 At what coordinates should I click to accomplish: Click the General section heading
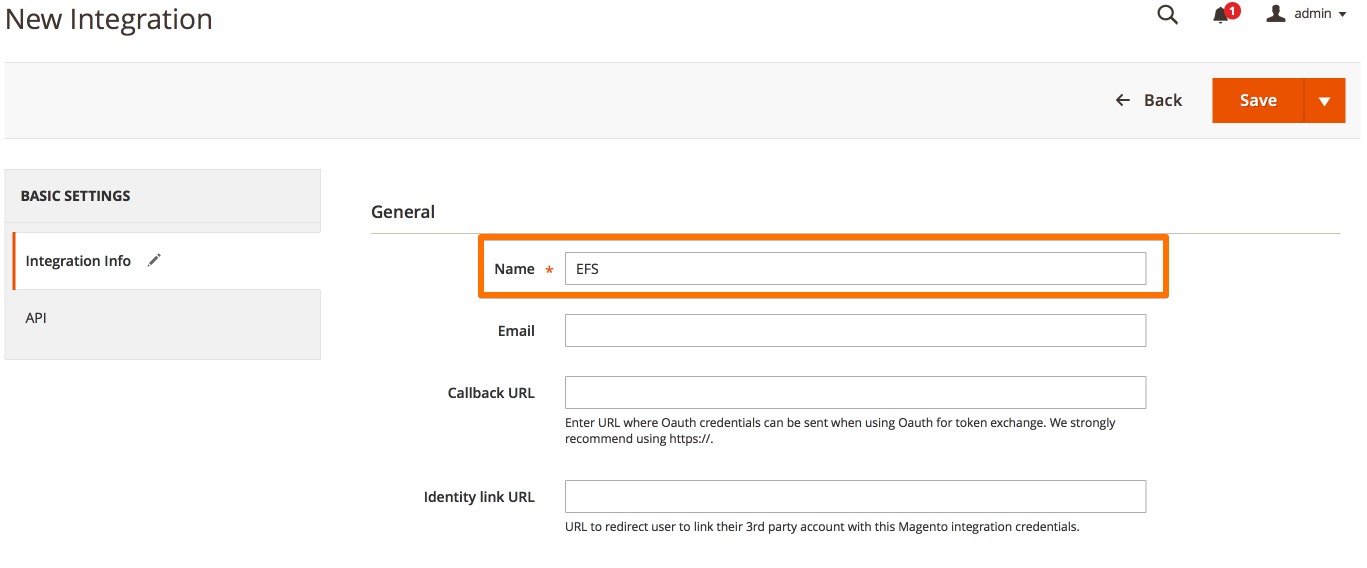point(403,212)
